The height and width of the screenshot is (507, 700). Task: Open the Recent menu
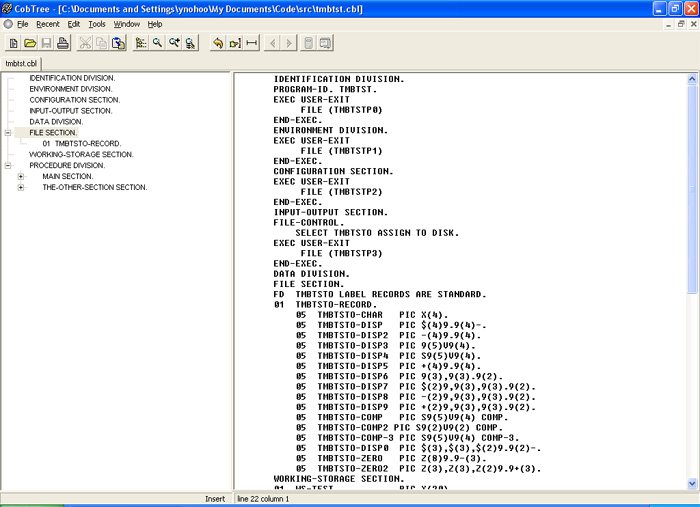click(x=48, y=24)
